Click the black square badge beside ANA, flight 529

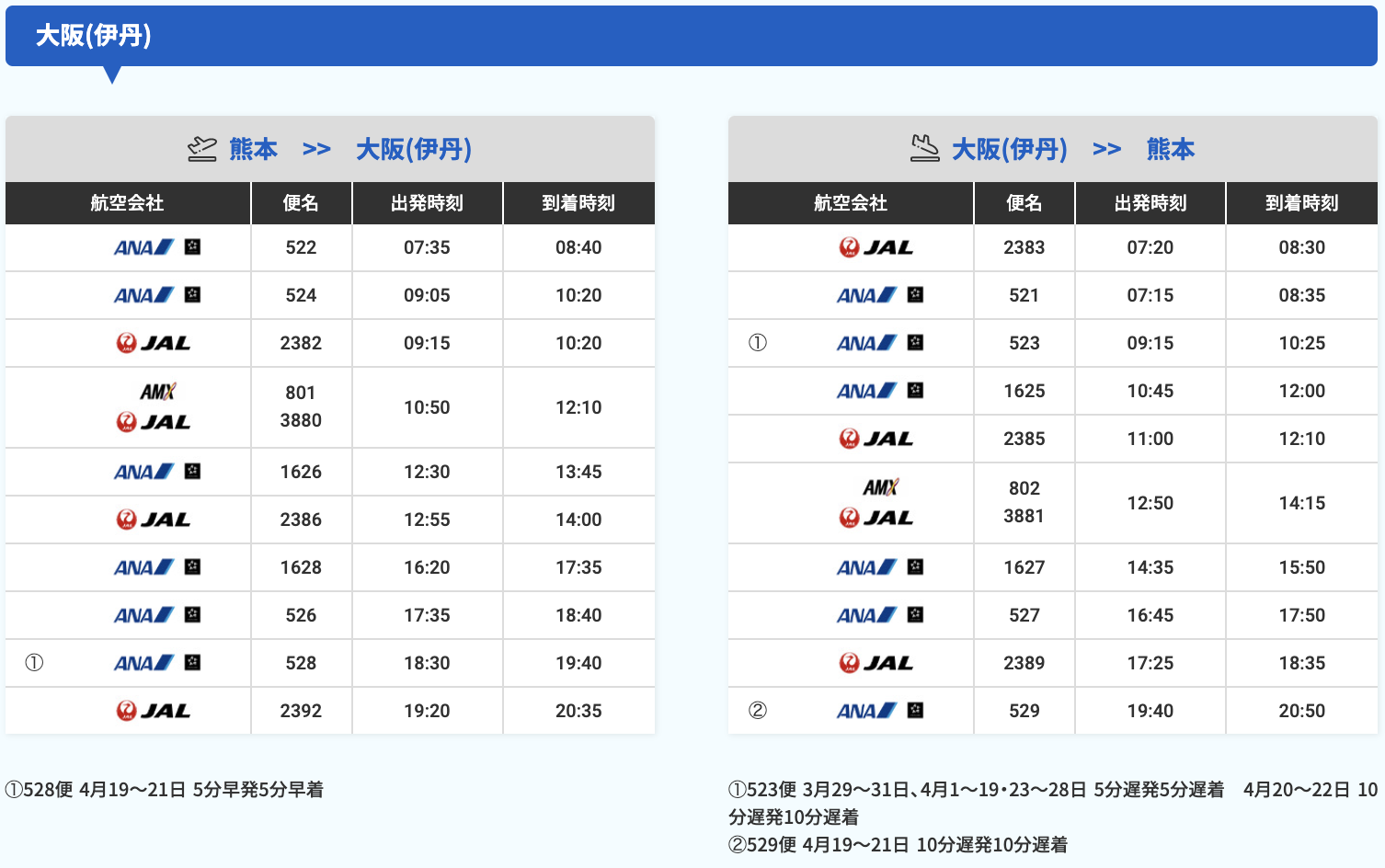[x=915, y=710]
